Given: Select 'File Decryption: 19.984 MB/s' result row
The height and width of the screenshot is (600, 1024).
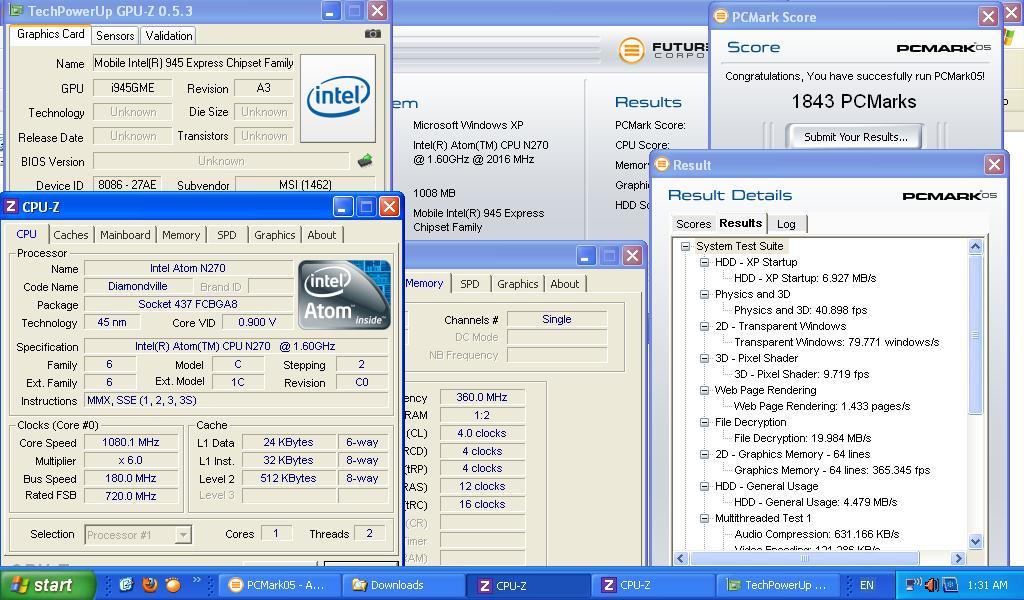Looking at the screenshot, I should point(802,438).
